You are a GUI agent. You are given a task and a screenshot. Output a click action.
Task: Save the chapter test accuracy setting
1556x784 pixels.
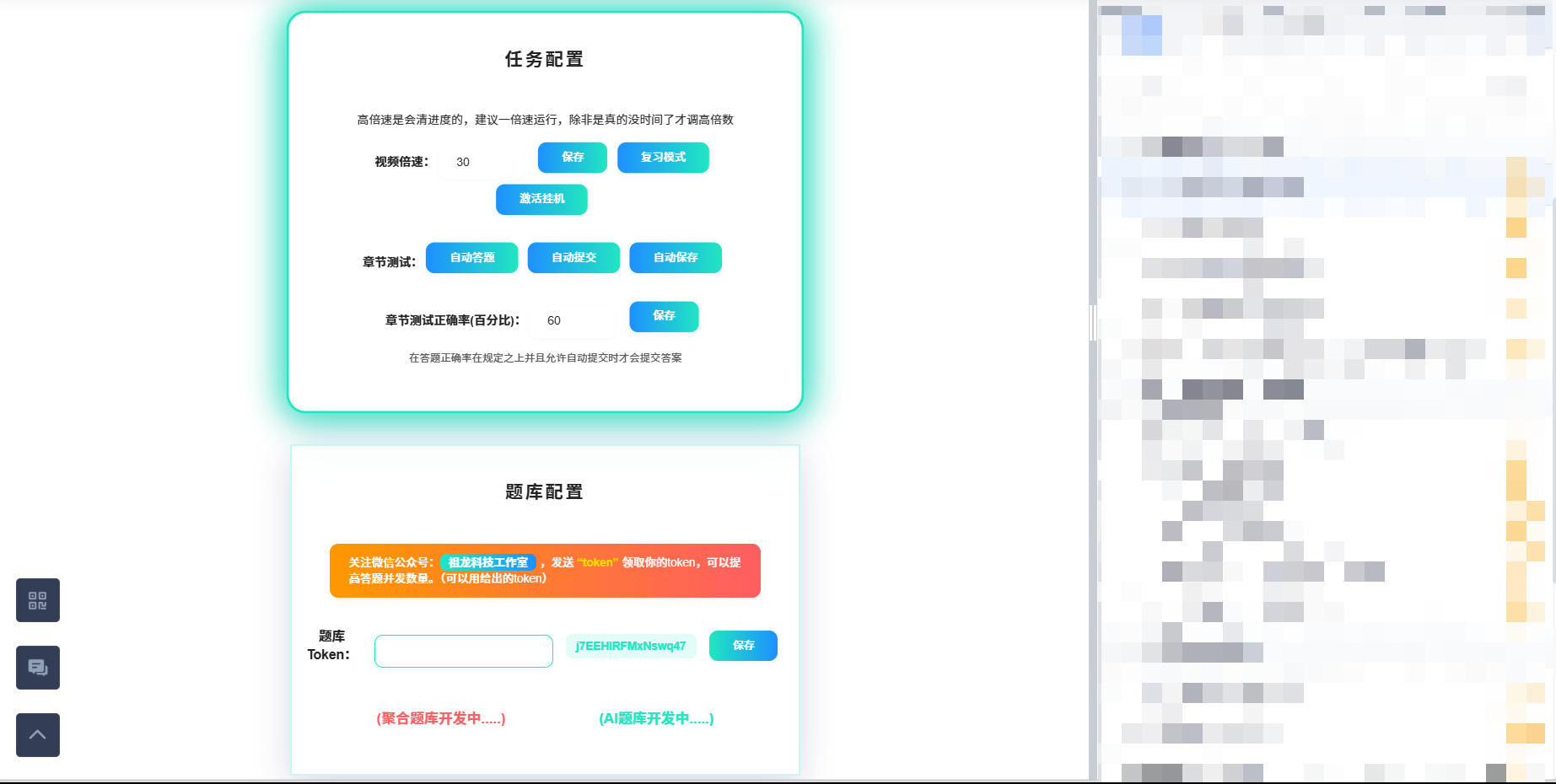(664, 316)
